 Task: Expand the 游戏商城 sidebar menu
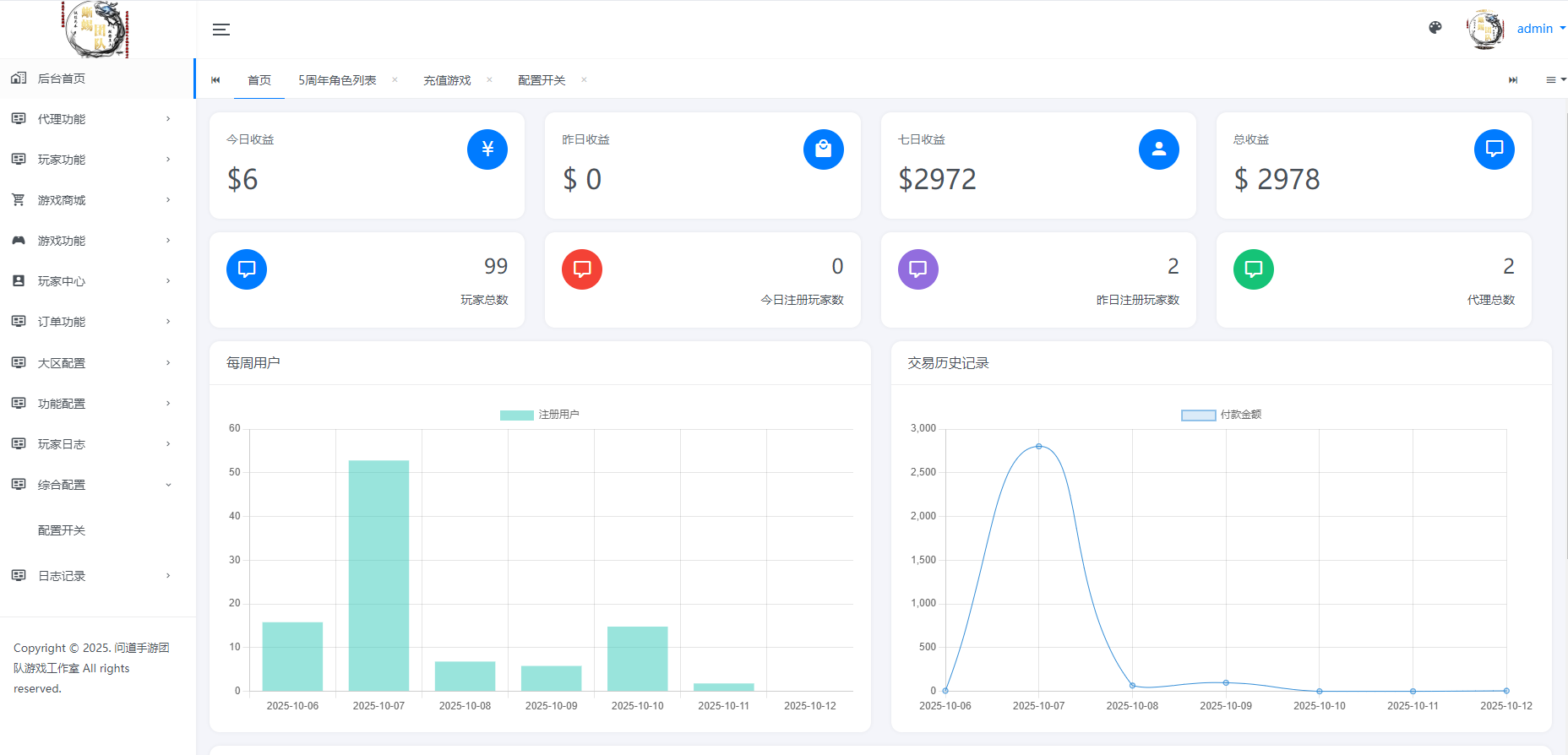pyautogui.click(x=91, y=200)
